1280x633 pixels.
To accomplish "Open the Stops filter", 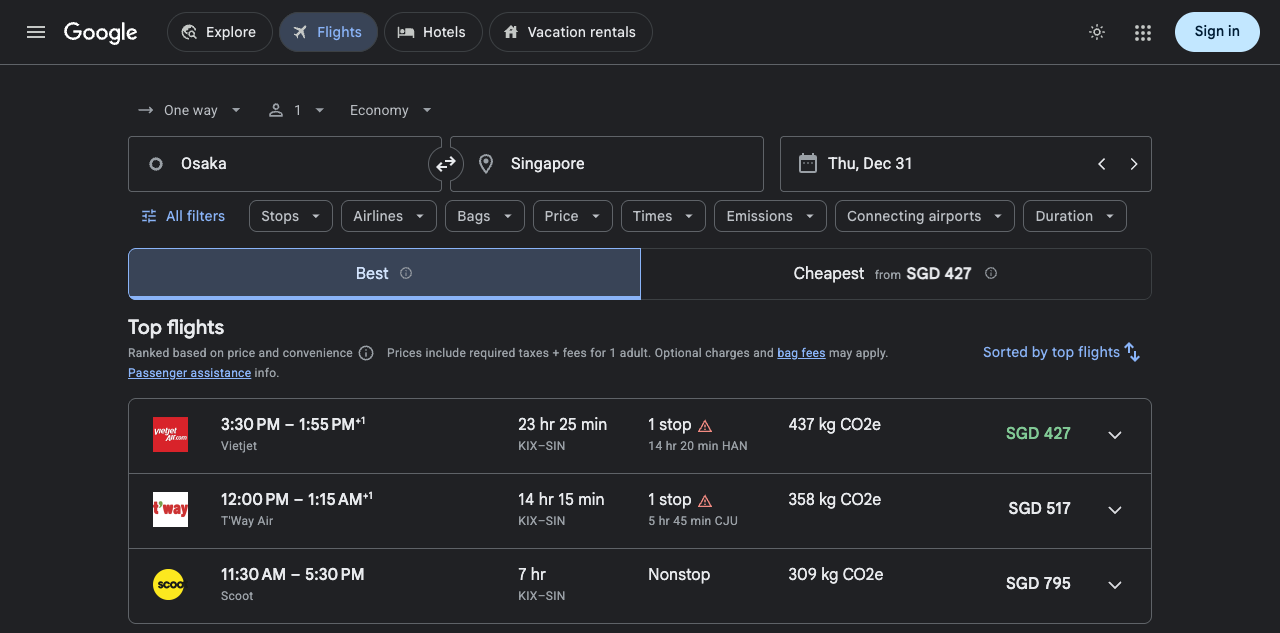I will click(x=291, y=216).
